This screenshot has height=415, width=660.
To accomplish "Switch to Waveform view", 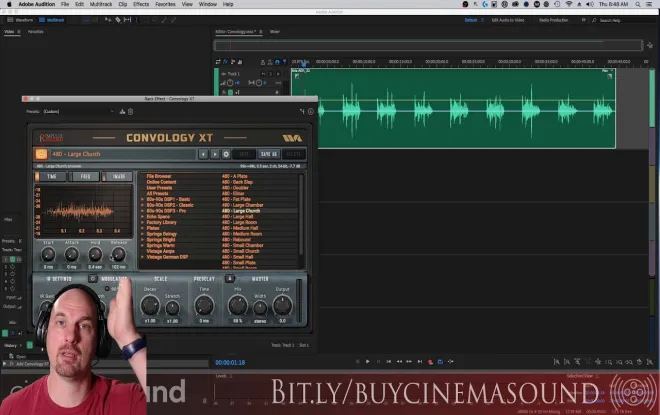I will 20,20.
